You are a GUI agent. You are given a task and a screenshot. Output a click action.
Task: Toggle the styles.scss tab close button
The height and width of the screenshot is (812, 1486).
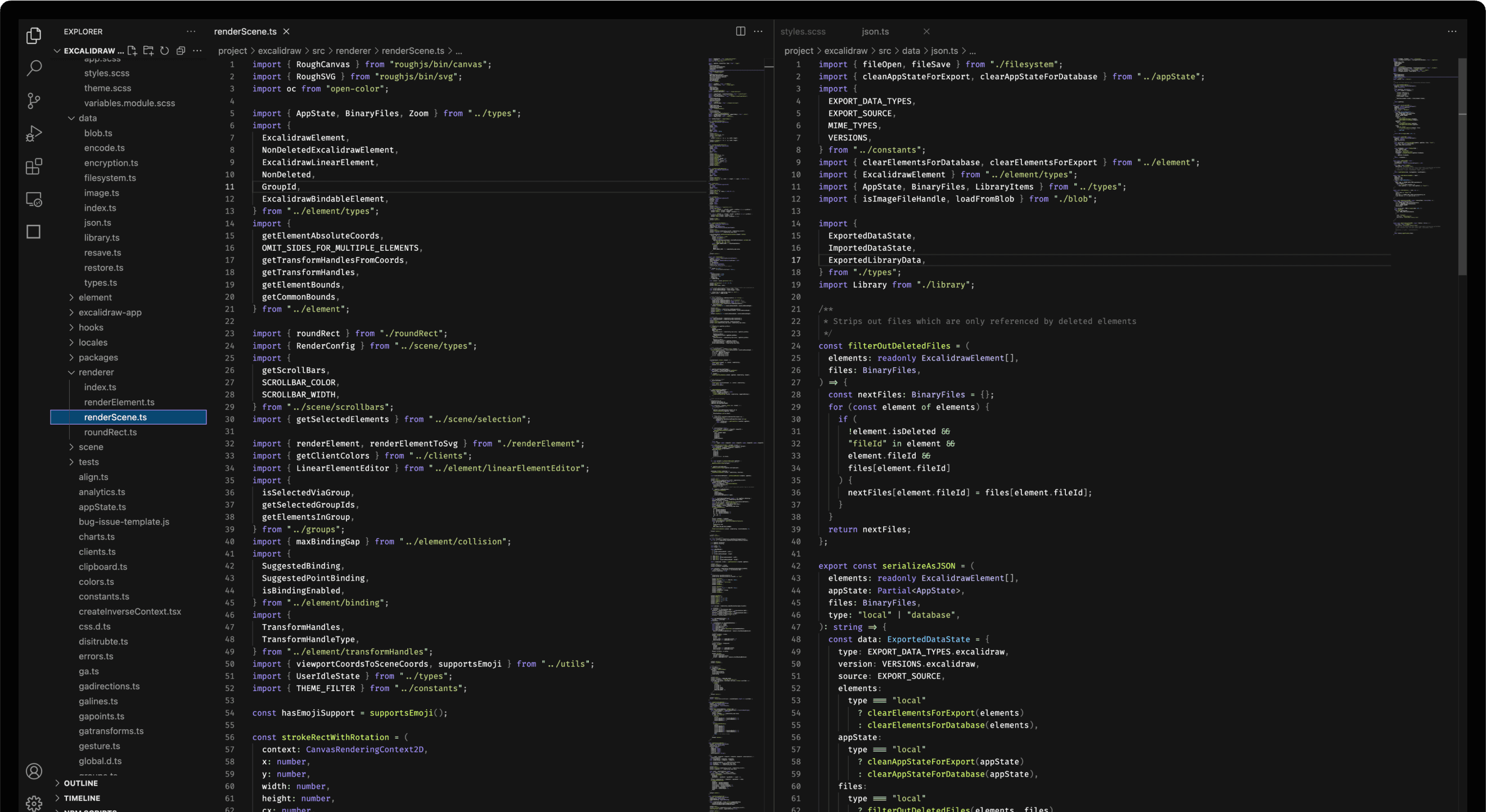click(x=840, y=31)
